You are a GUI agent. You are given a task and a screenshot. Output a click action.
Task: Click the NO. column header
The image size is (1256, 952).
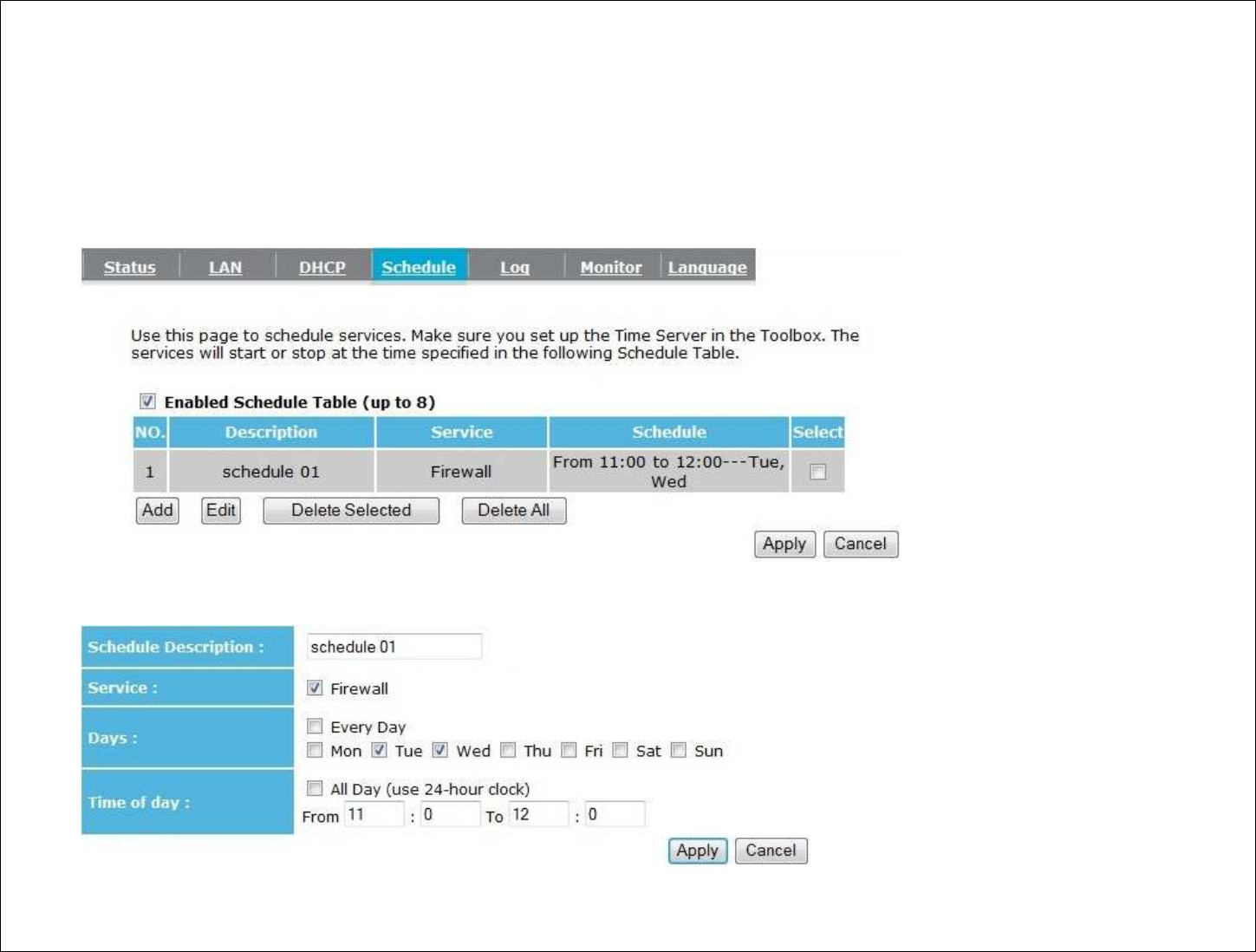point(150,432)
